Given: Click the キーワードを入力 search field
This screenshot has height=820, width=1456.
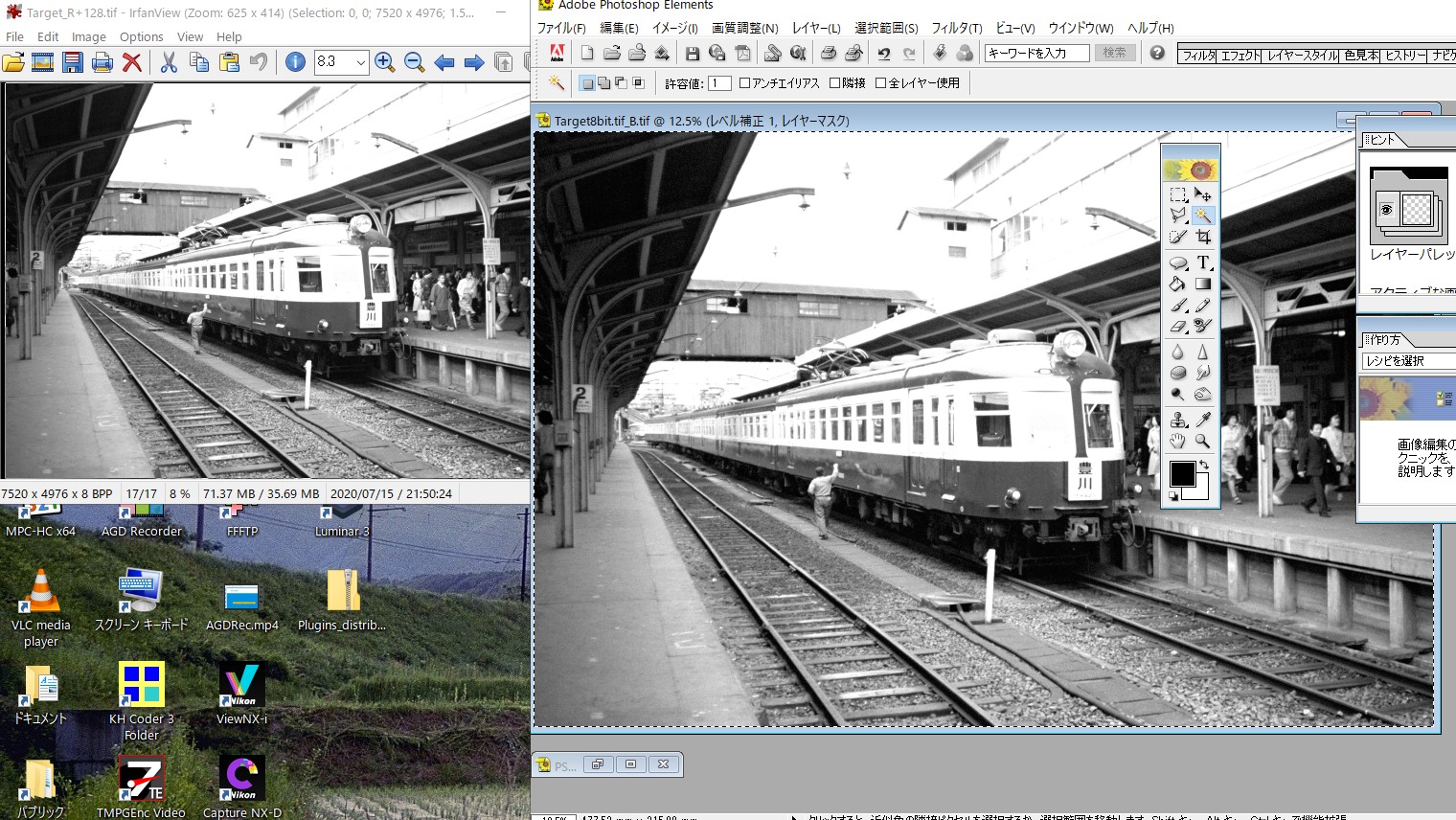Looking at the screenshot, I should coord(1037,53).
